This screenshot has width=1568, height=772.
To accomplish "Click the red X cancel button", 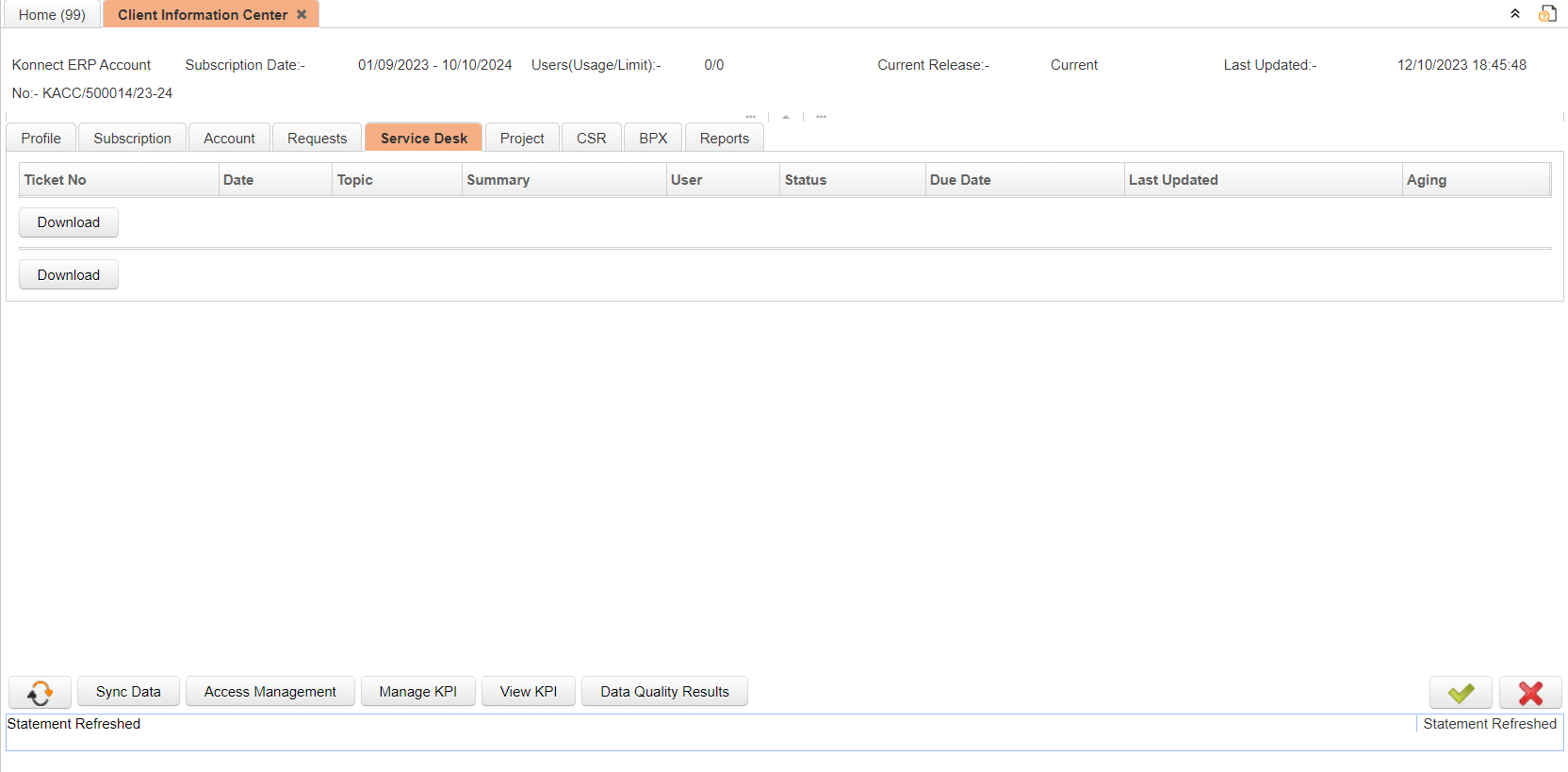I will (x=1529, y=693).
